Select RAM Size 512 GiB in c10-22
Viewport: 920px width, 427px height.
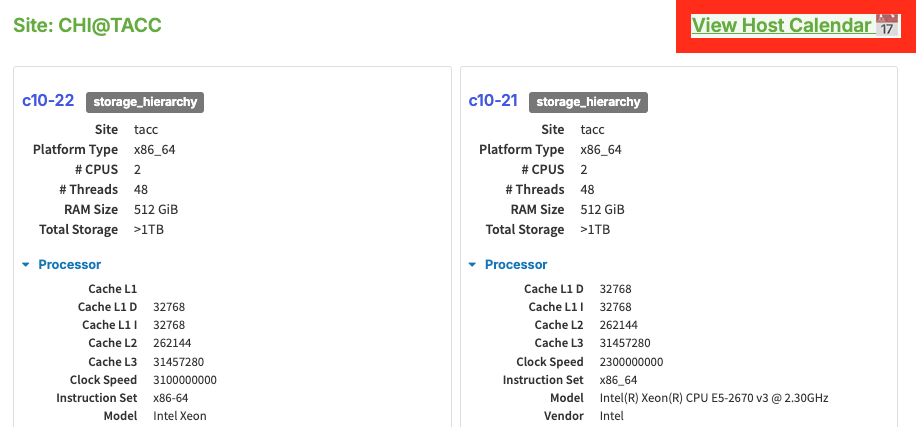point(156,209)
